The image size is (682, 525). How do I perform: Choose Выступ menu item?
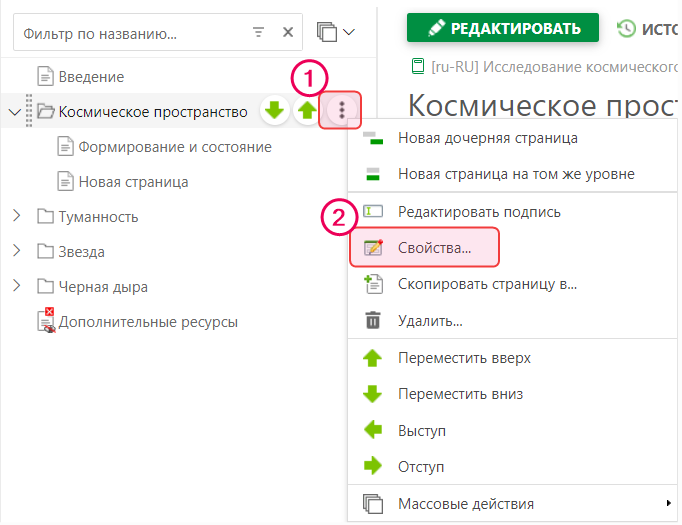coord(513,431)
